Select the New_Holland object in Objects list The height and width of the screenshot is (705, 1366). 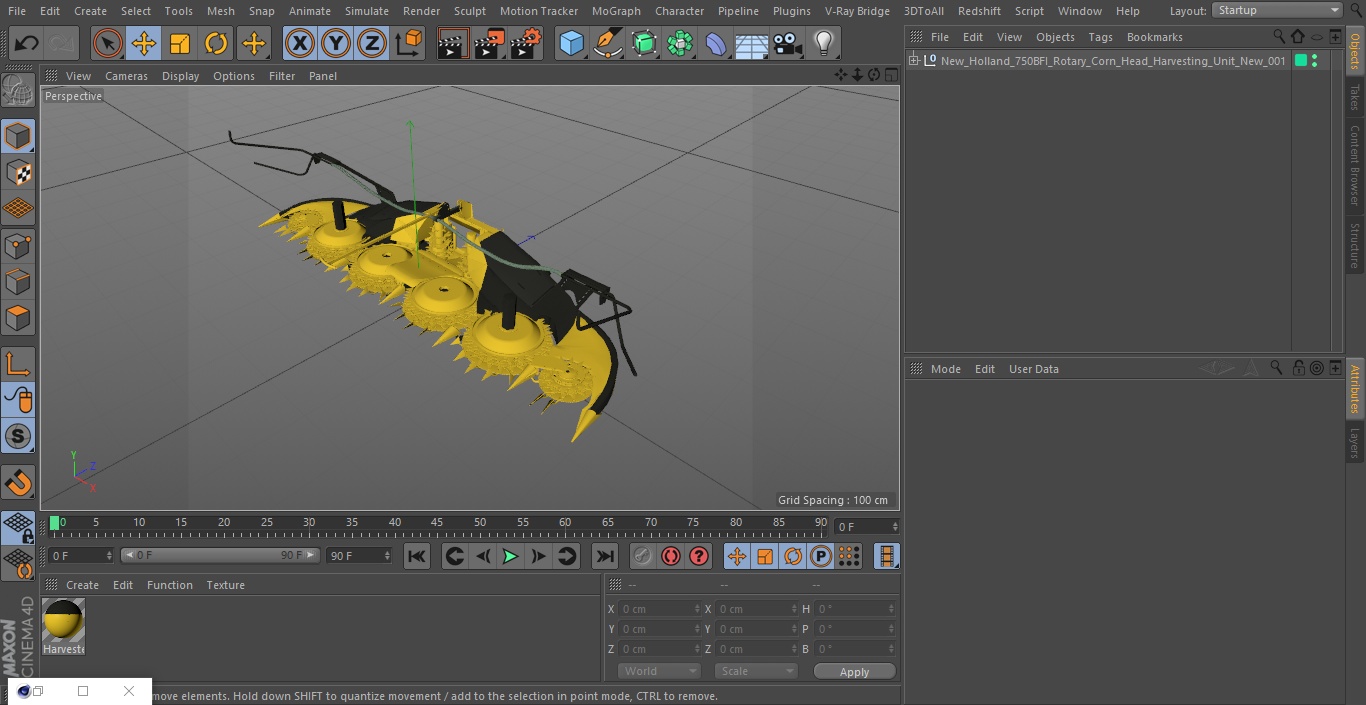(x=1113, y=61)
